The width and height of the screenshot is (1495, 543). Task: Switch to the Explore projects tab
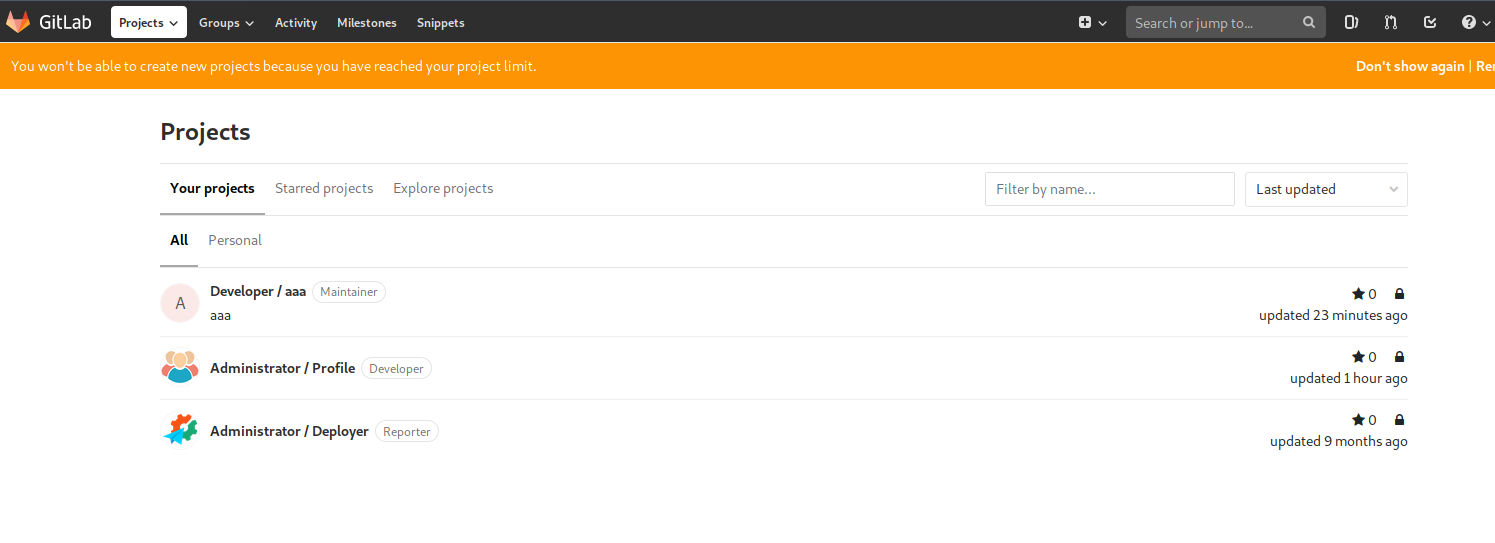443,188
